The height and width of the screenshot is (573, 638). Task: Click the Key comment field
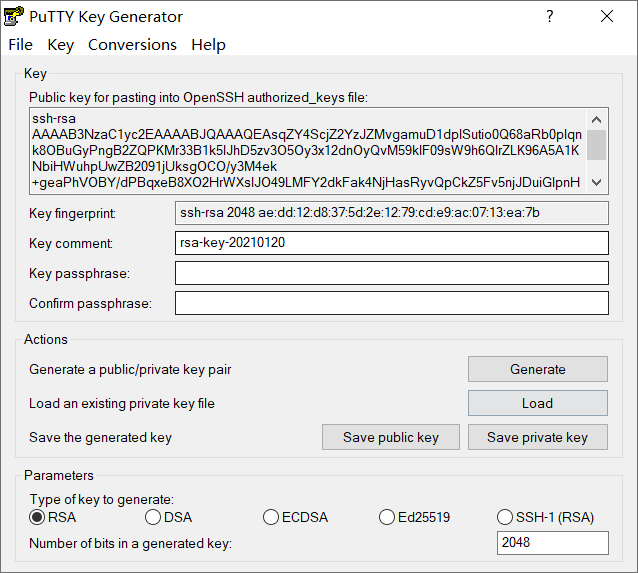click(x=392, y=243)
